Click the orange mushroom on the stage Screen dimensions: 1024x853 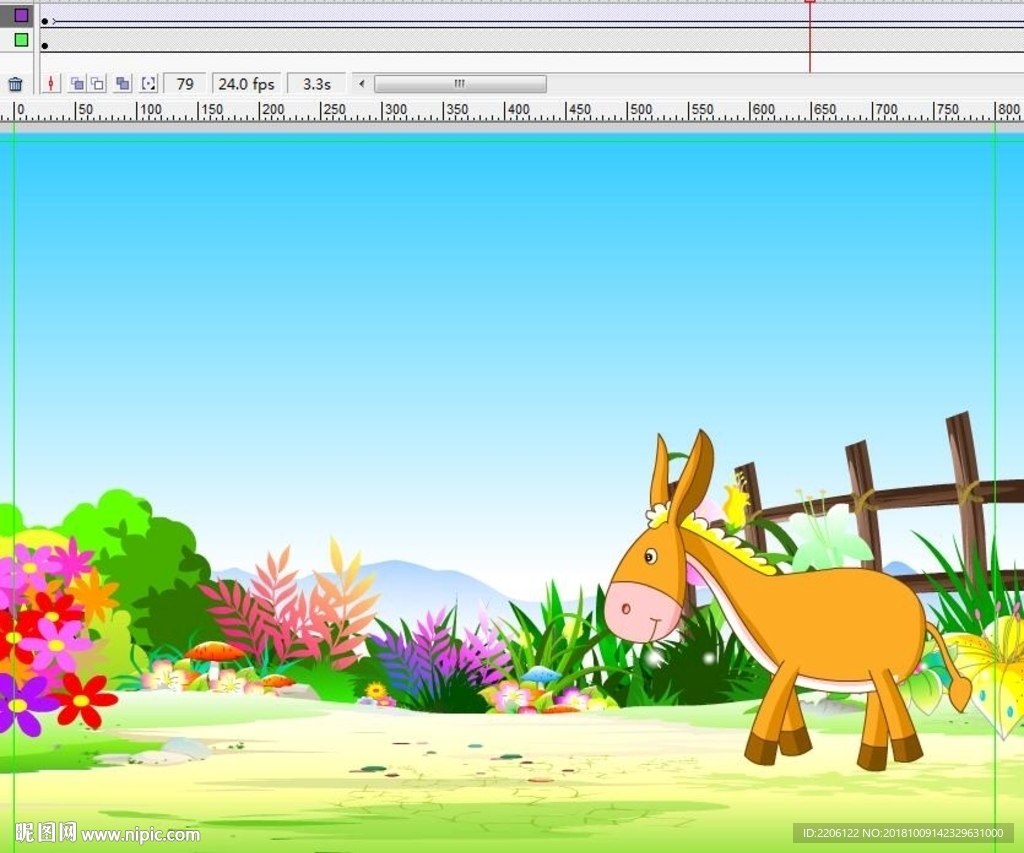[214, 653]
